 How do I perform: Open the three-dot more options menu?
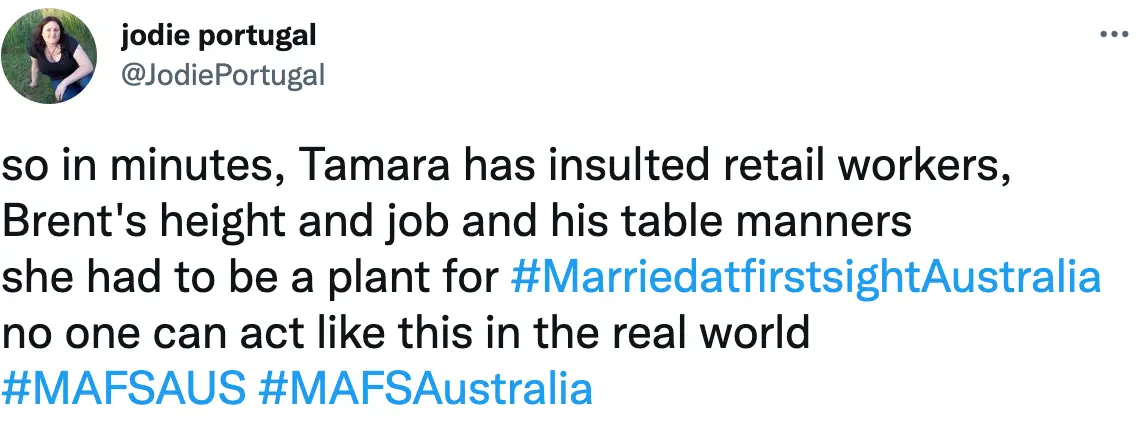click(x=1113, y=33)
